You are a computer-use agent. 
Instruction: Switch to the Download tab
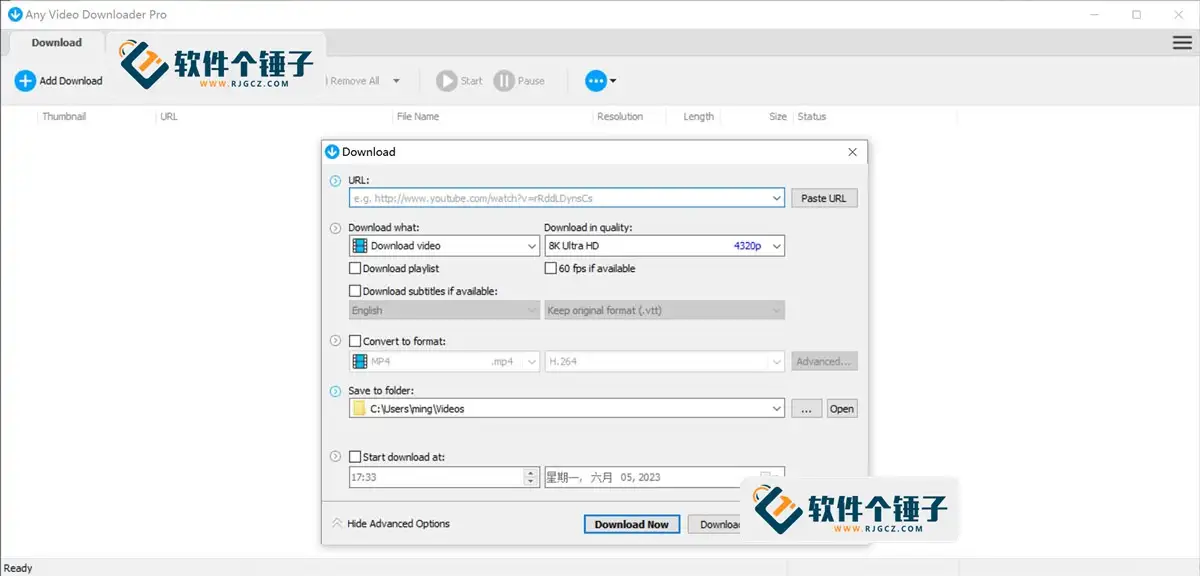coord(56,42)
